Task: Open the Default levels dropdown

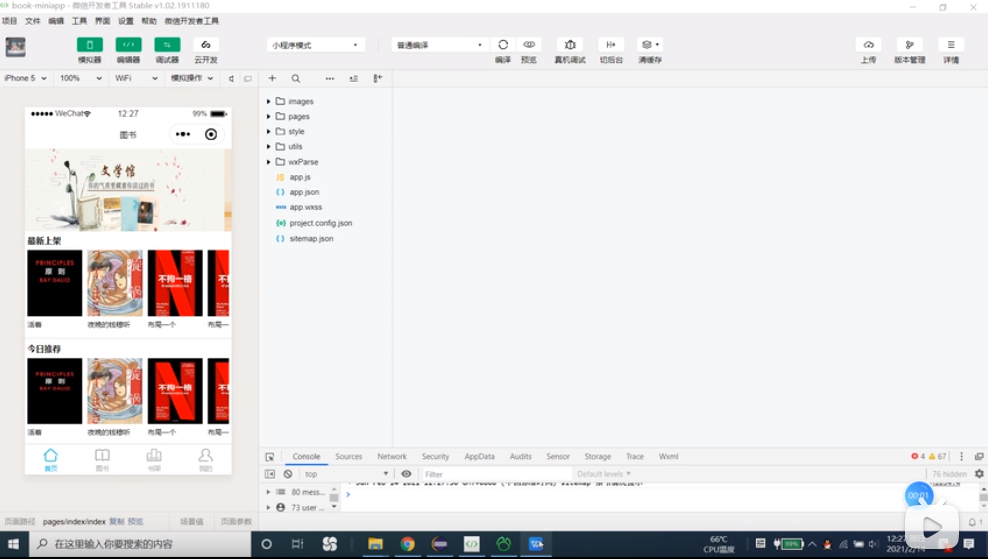Action: pyautogui.click(x=604, y=474)
